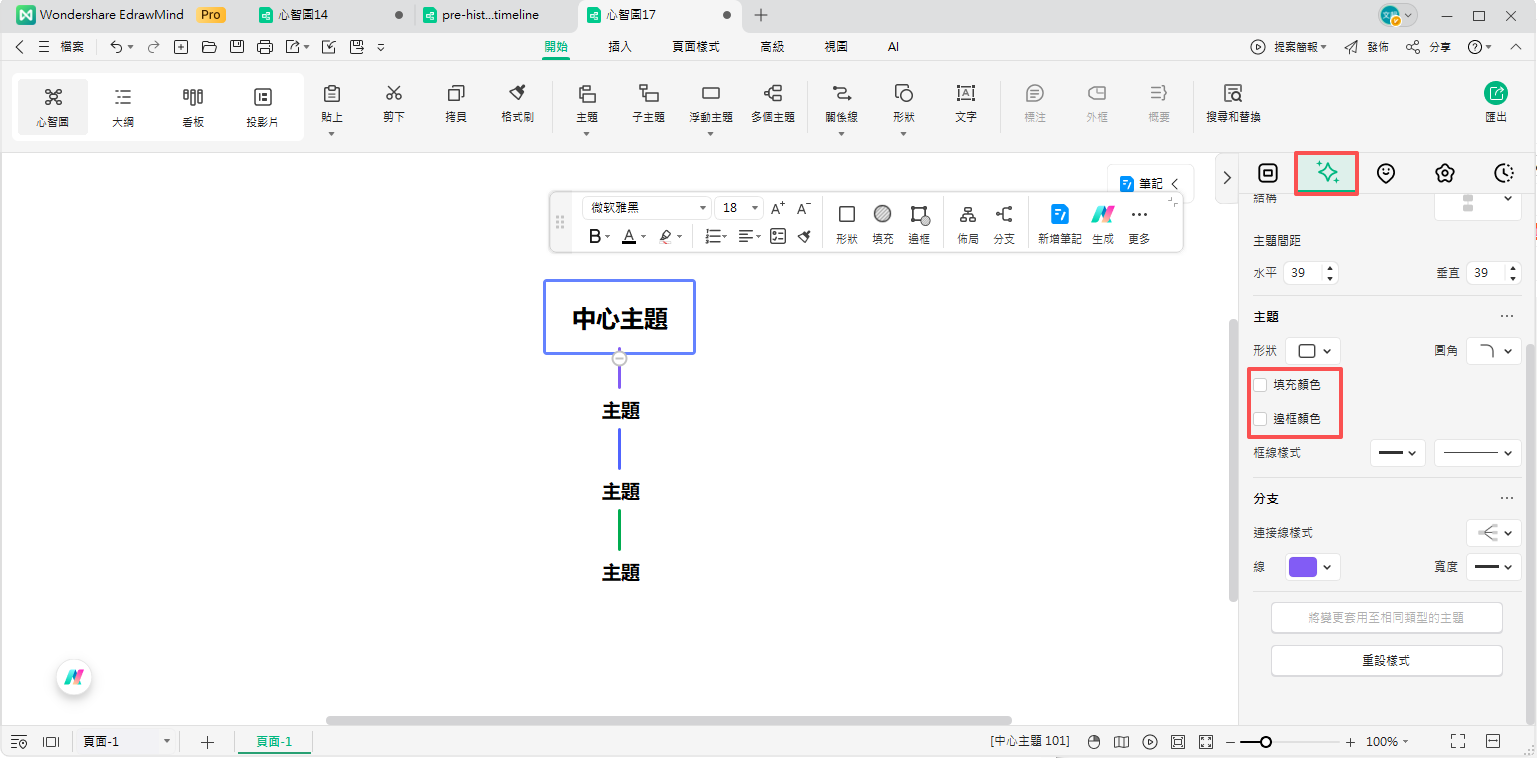Viewport: 1537px width, 758px height.
Task: Open the 圓角 corner style dropdown
Action: (1493, 351)
